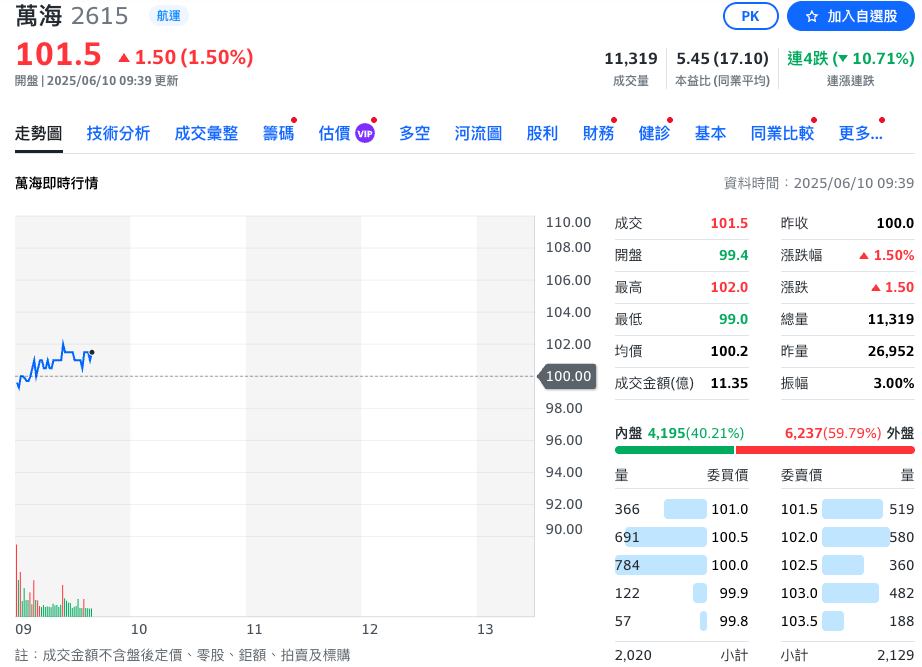Click the 昨量 value 26,952
Image resolution: width=922 pixels, height=667 pixels.
click(891, 351)
